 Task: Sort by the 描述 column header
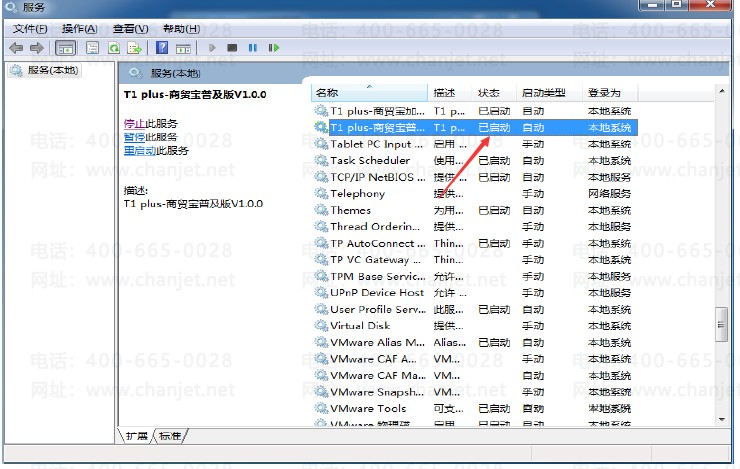(x=450, y=93)
